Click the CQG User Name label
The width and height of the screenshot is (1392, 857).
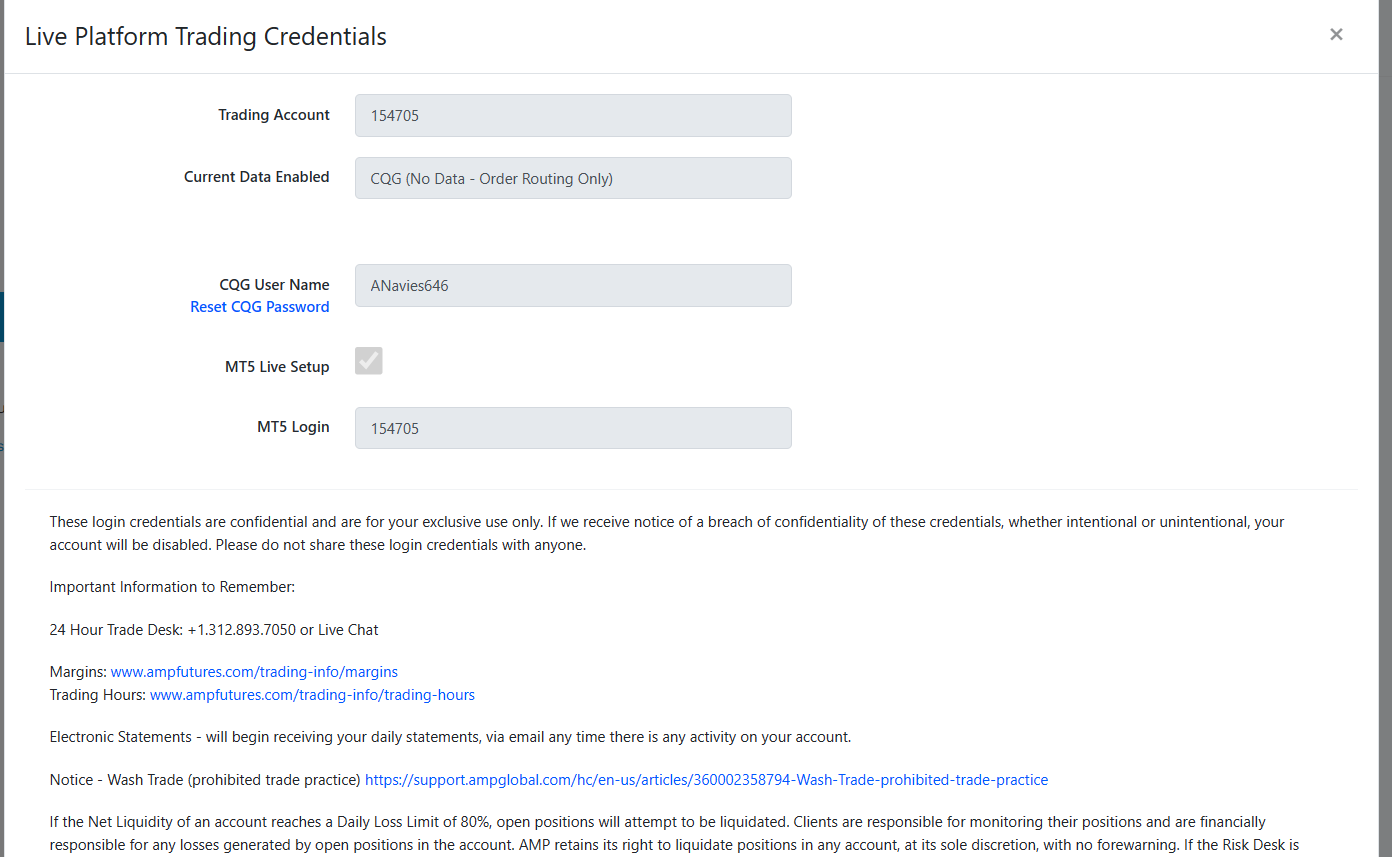click(x=275, y=285)
